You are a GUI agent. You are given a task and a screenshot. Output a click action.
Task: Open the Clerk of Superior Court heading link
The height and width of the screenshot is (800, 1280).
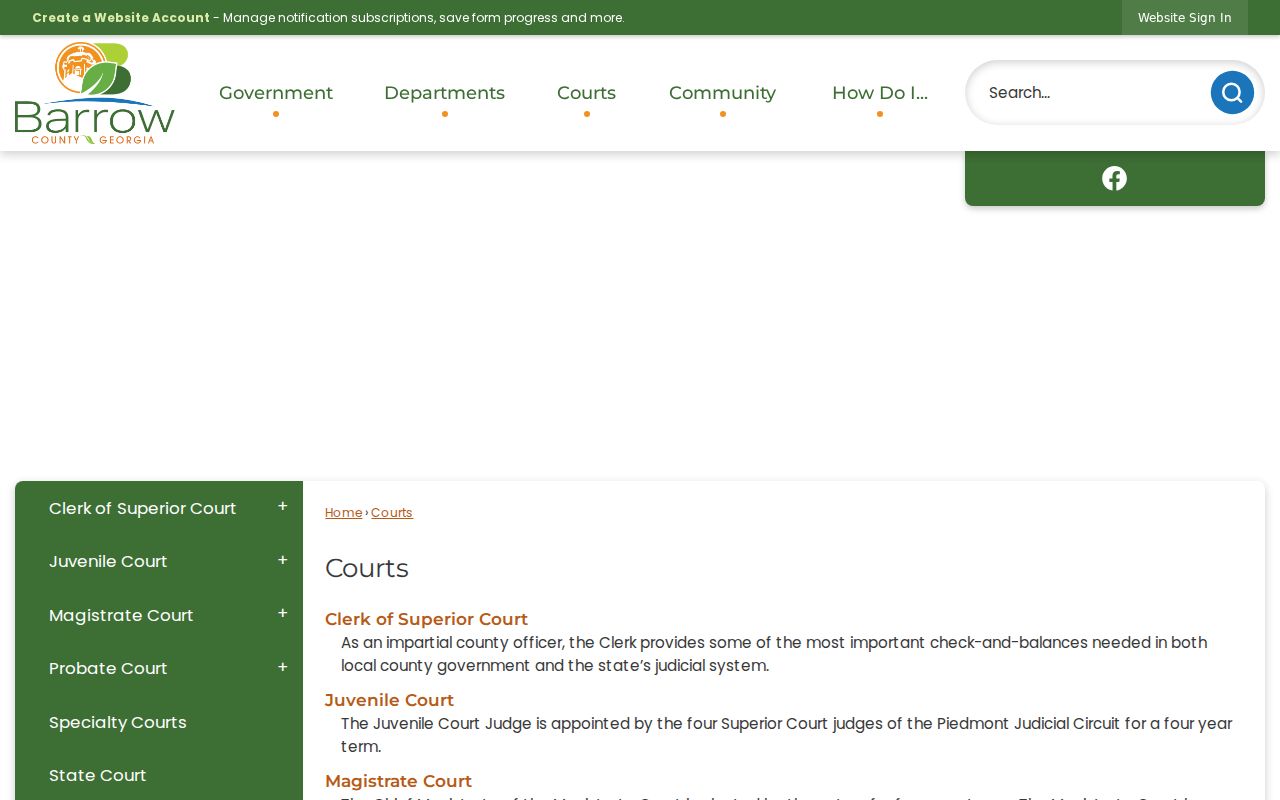tap(426, 619)
